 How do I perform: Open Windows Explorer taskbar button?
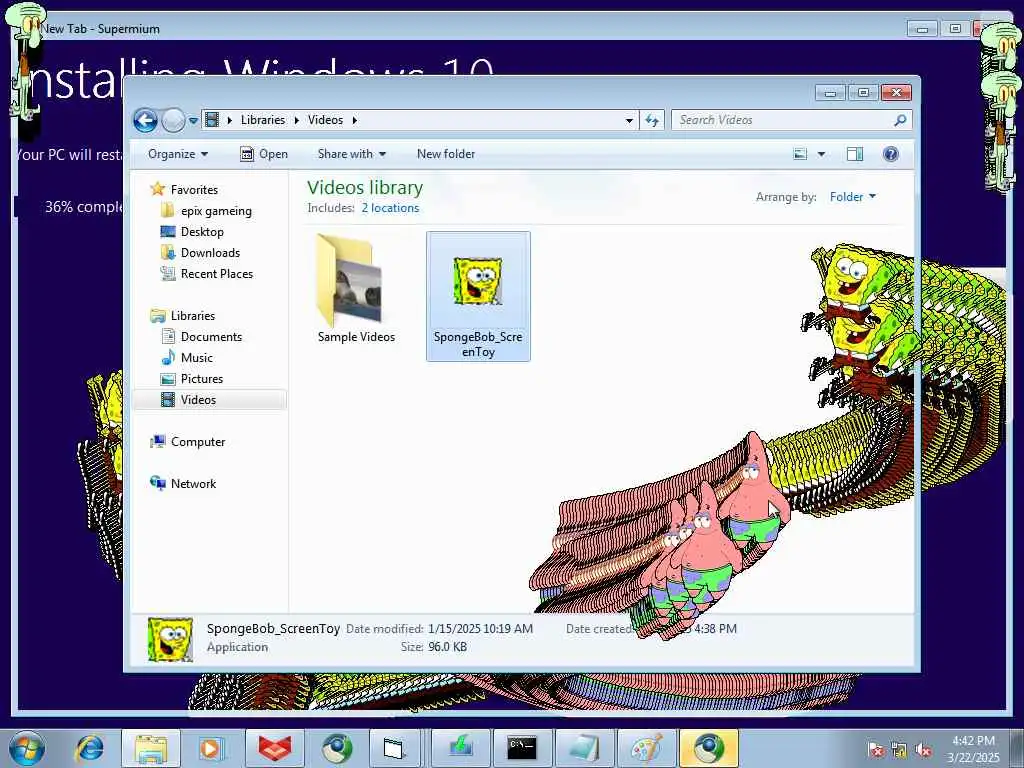coord(151,748)
